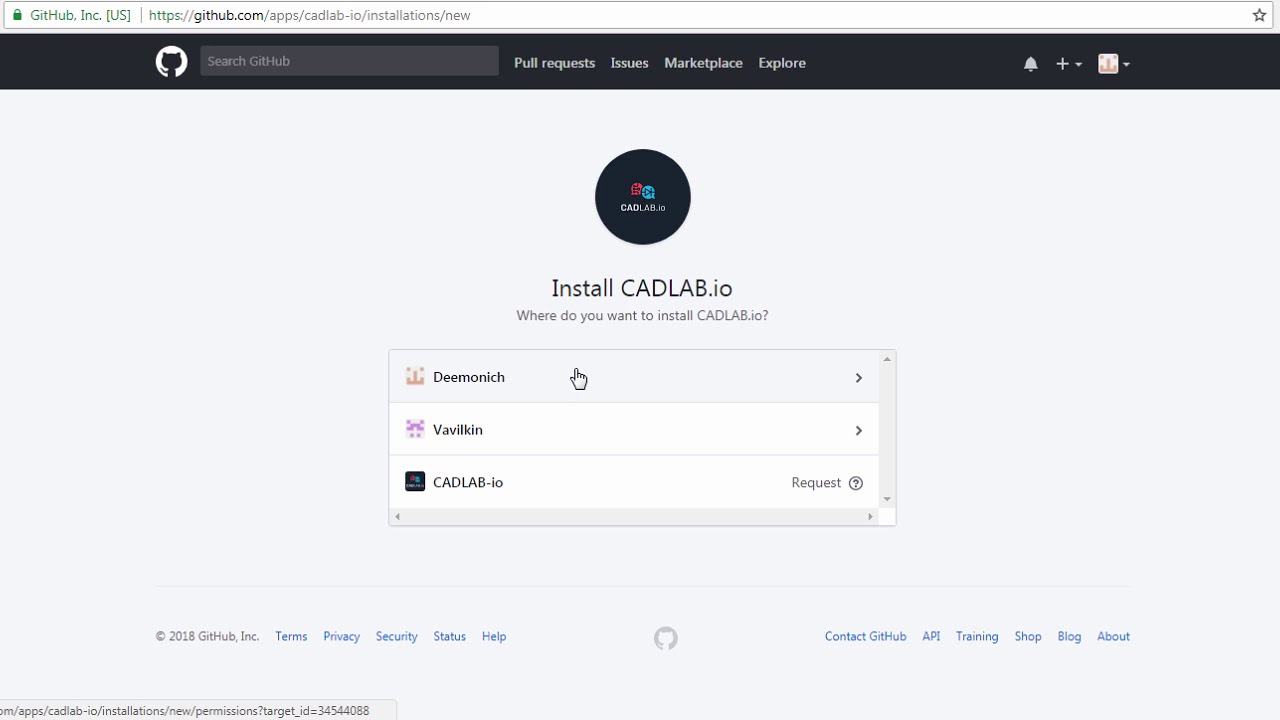Open the Status footer link

[449, 636]
